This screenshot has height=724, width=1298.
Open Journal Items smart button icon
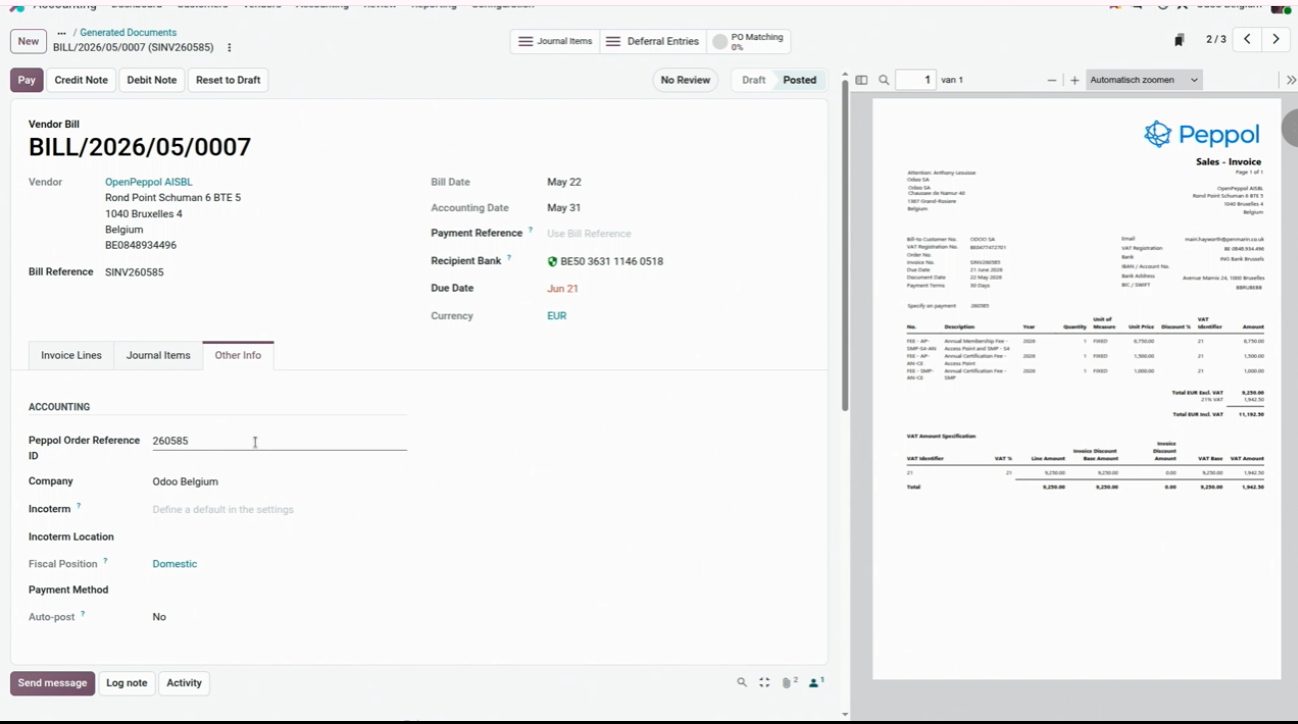[x=525, y=42]
